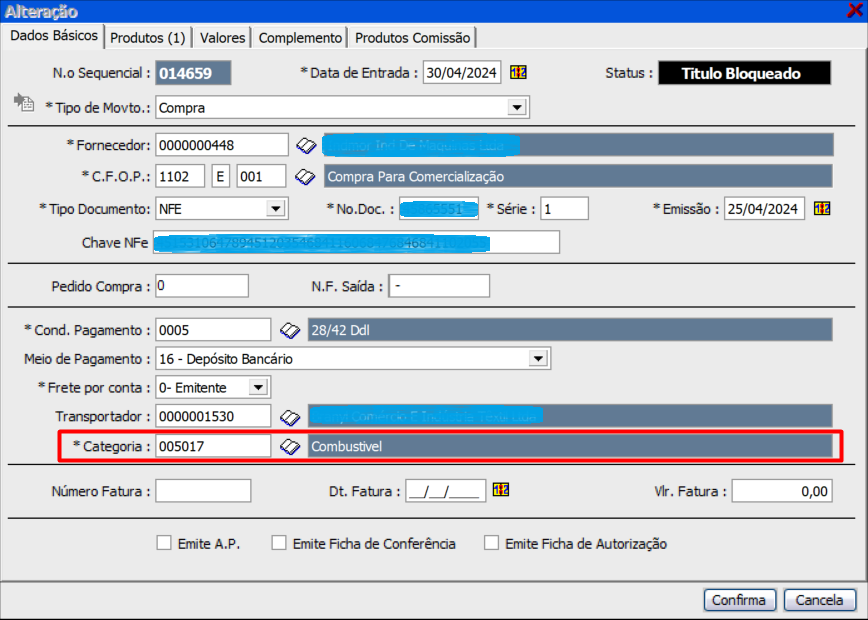Click the Cancela button
868x620 pixels.
pos(819,600)
